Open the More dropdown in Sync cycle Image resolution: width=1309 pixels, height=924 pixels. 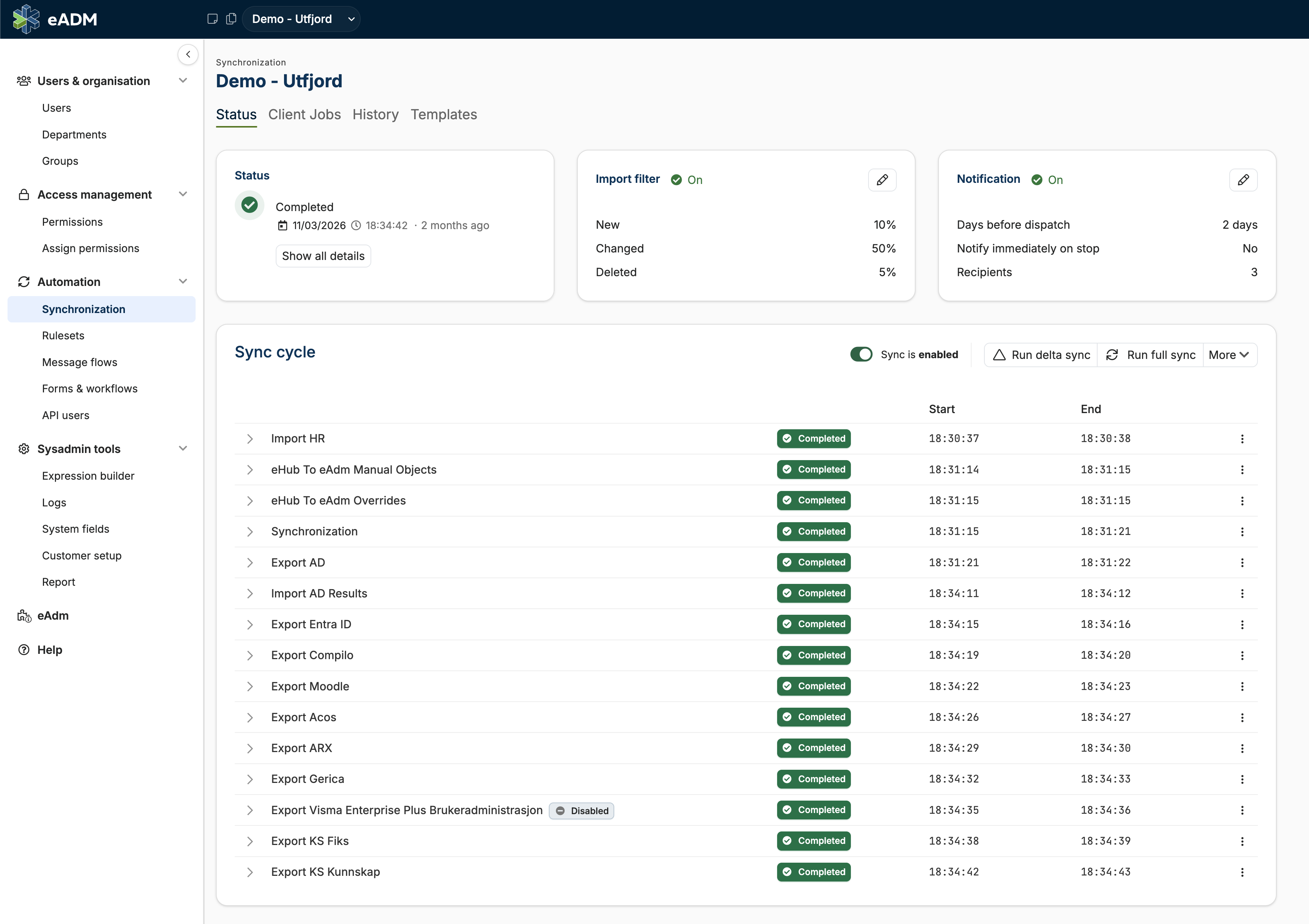pos(1229,355)
